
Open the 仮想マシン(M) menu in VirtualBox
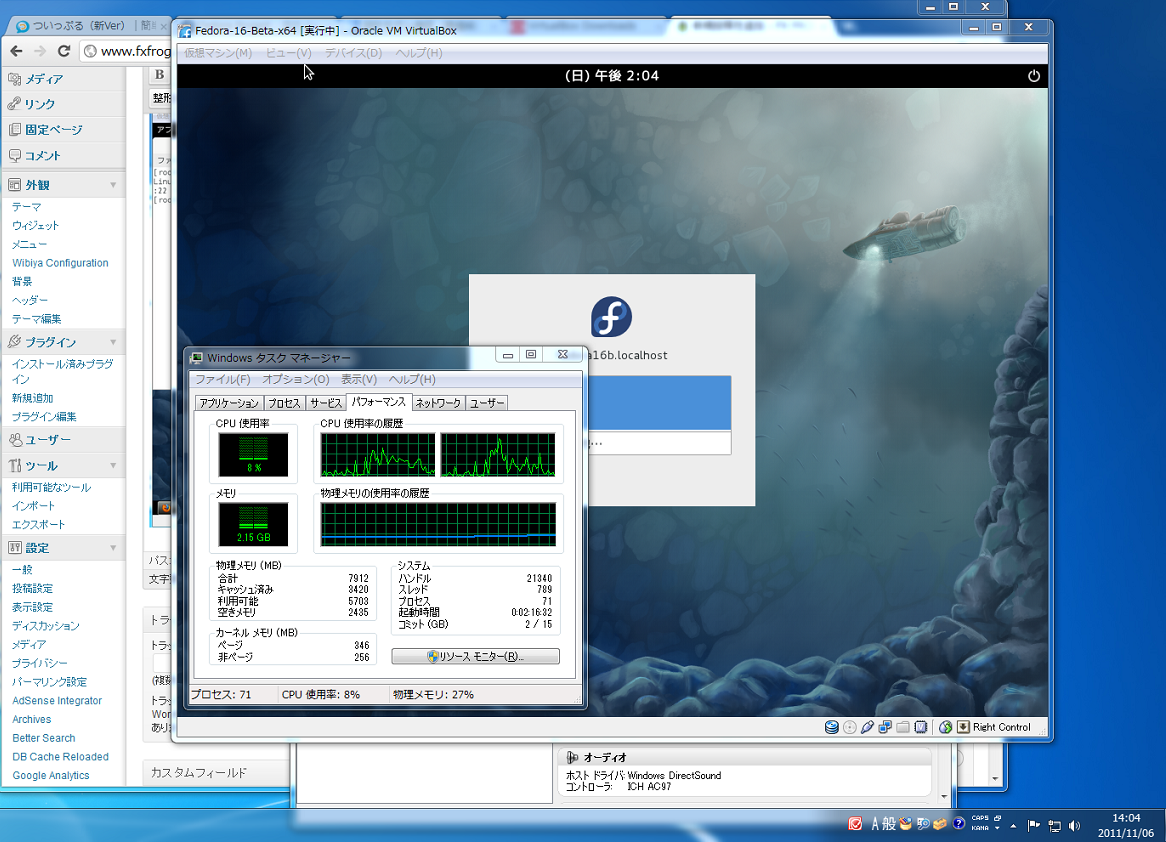218,53
